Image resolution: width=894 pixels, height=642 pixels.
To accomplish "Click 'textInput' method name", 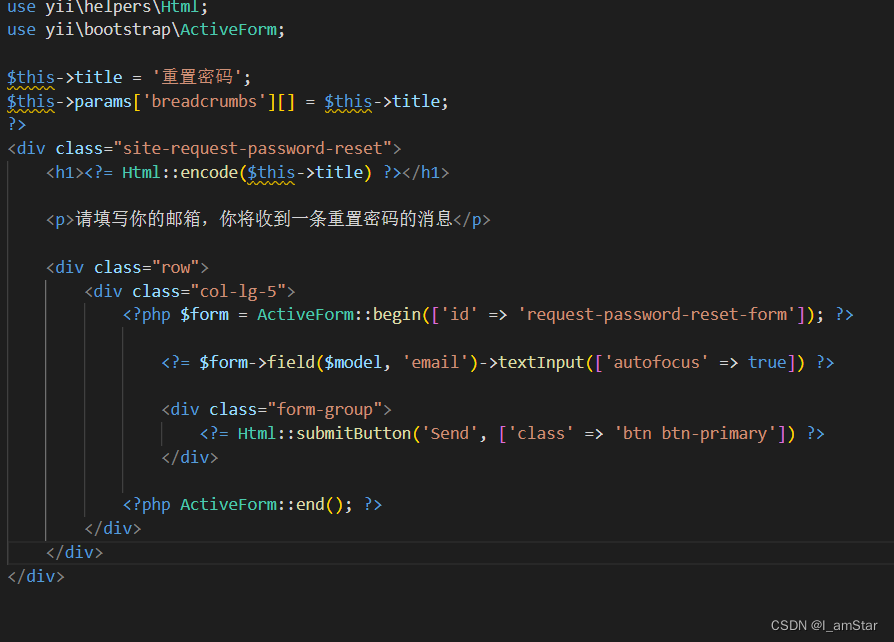I will [542, 363].
